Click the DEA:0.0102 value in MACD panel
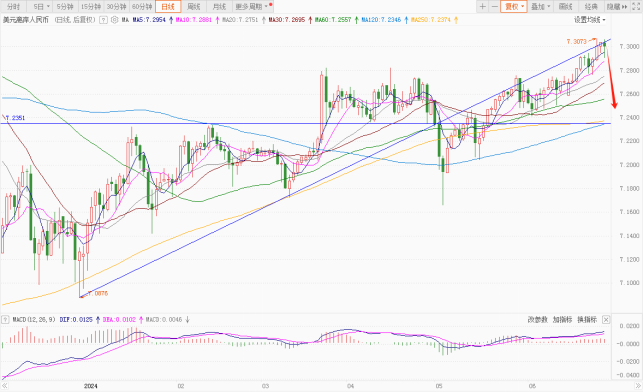This screenshot has width=643, height=392. (x=119, y=319)
